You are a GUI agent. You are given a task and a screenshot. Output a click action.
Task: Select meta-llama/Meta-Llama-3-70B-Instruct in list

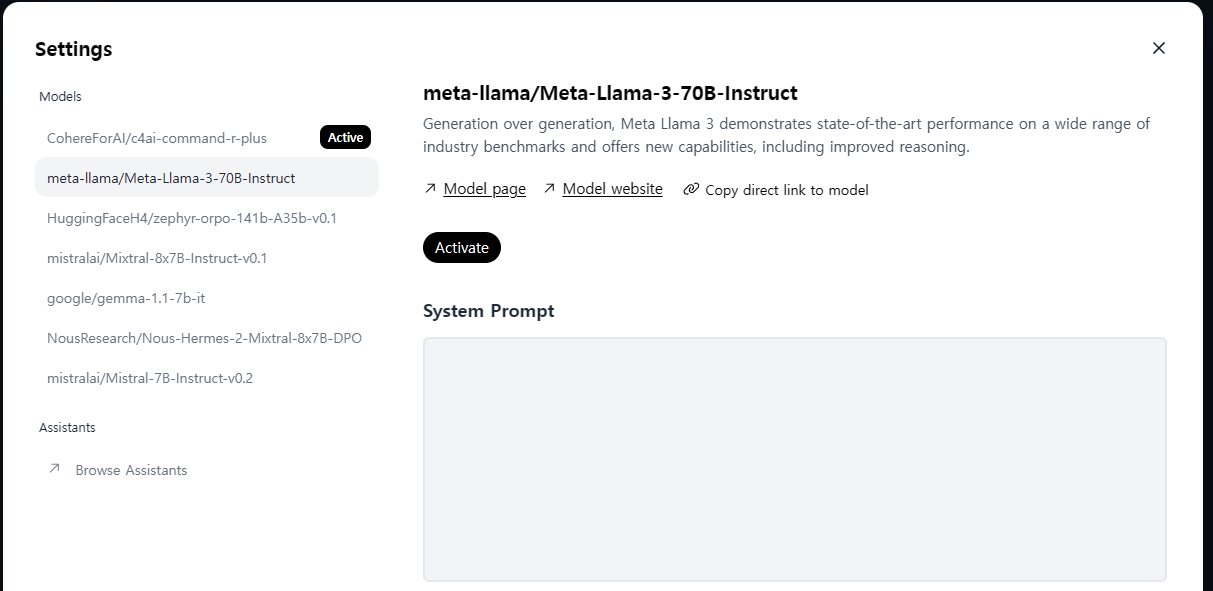(207, 178)
